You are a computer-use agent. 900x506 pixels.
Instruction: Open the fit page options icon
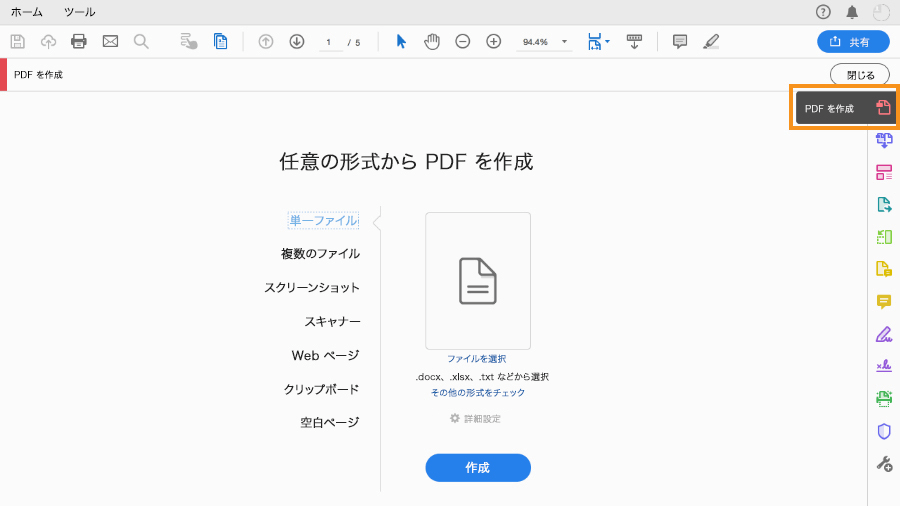click(598, 41)
